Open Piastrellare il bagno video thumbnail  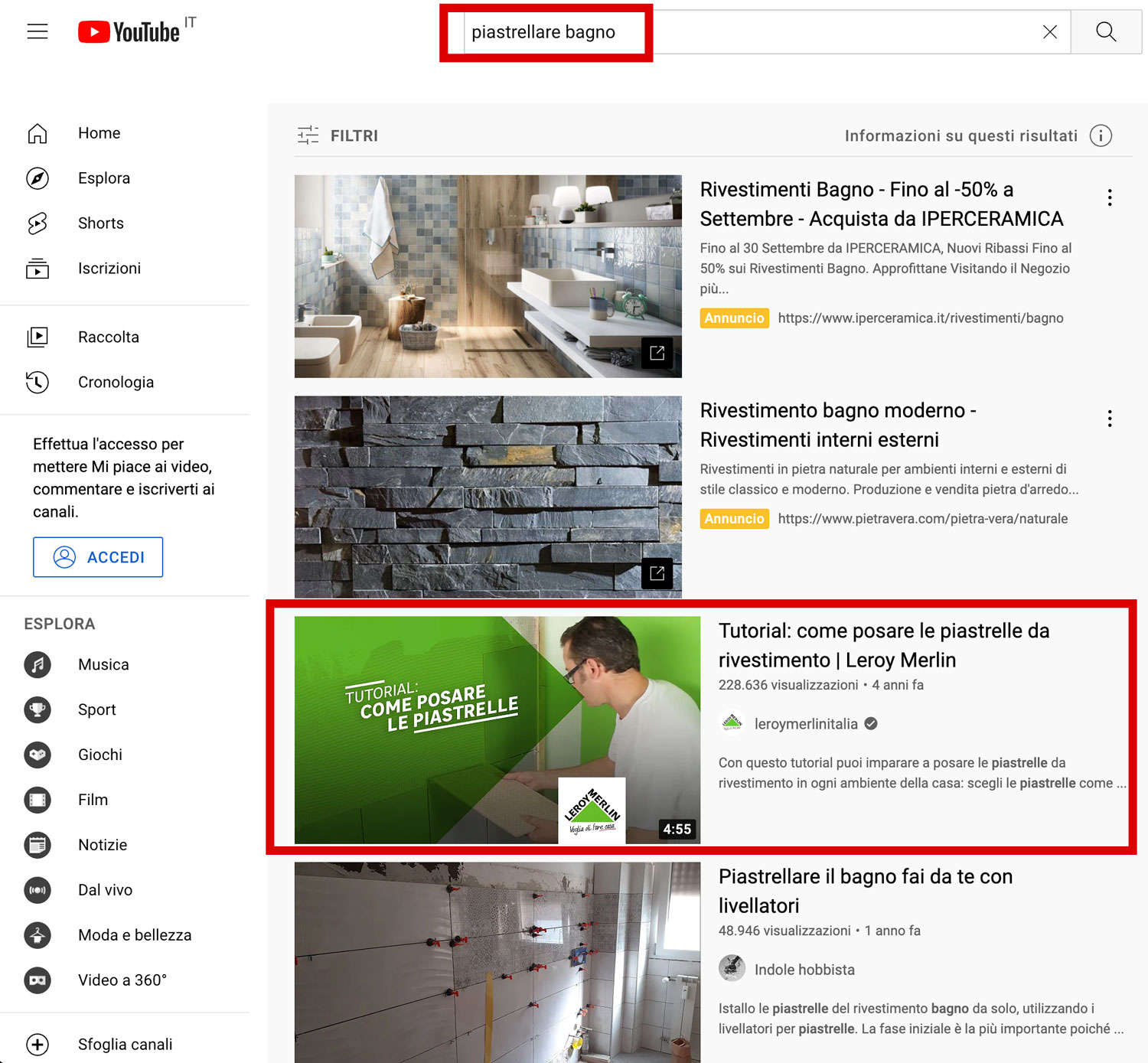tap(497, 962)
